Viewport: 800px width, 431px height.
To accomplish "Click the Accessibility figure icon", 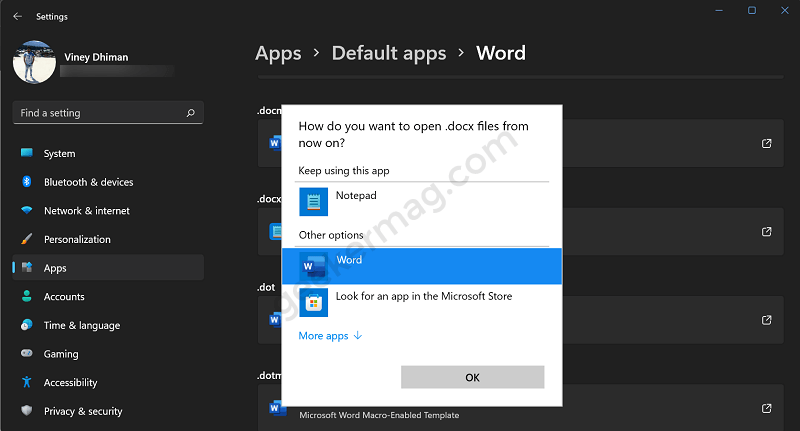I will point(27,382).
